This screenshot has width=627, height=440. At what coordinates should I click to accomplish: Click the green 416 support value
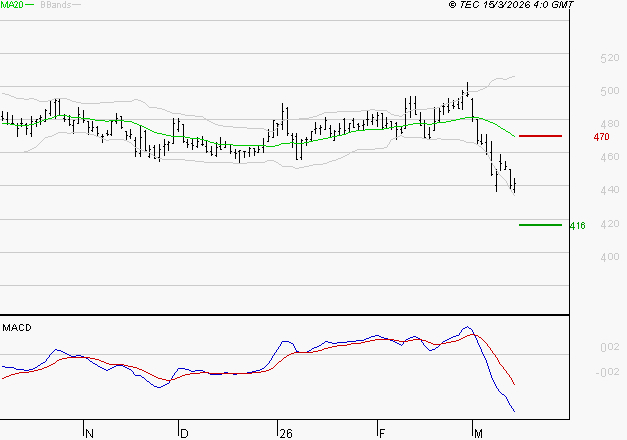(577, 226)
